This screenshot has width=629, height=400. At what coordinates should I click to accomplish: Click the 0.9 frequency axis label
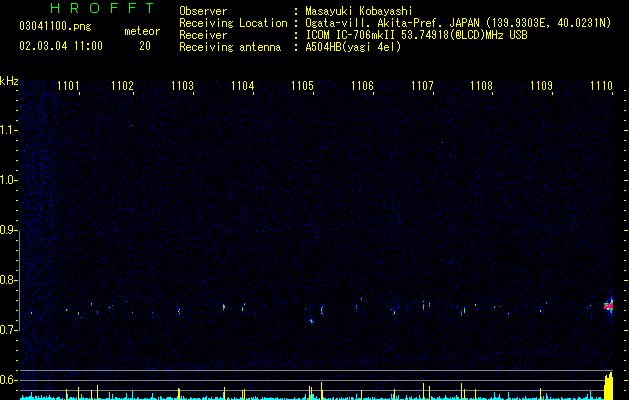(x=8, y=230)
